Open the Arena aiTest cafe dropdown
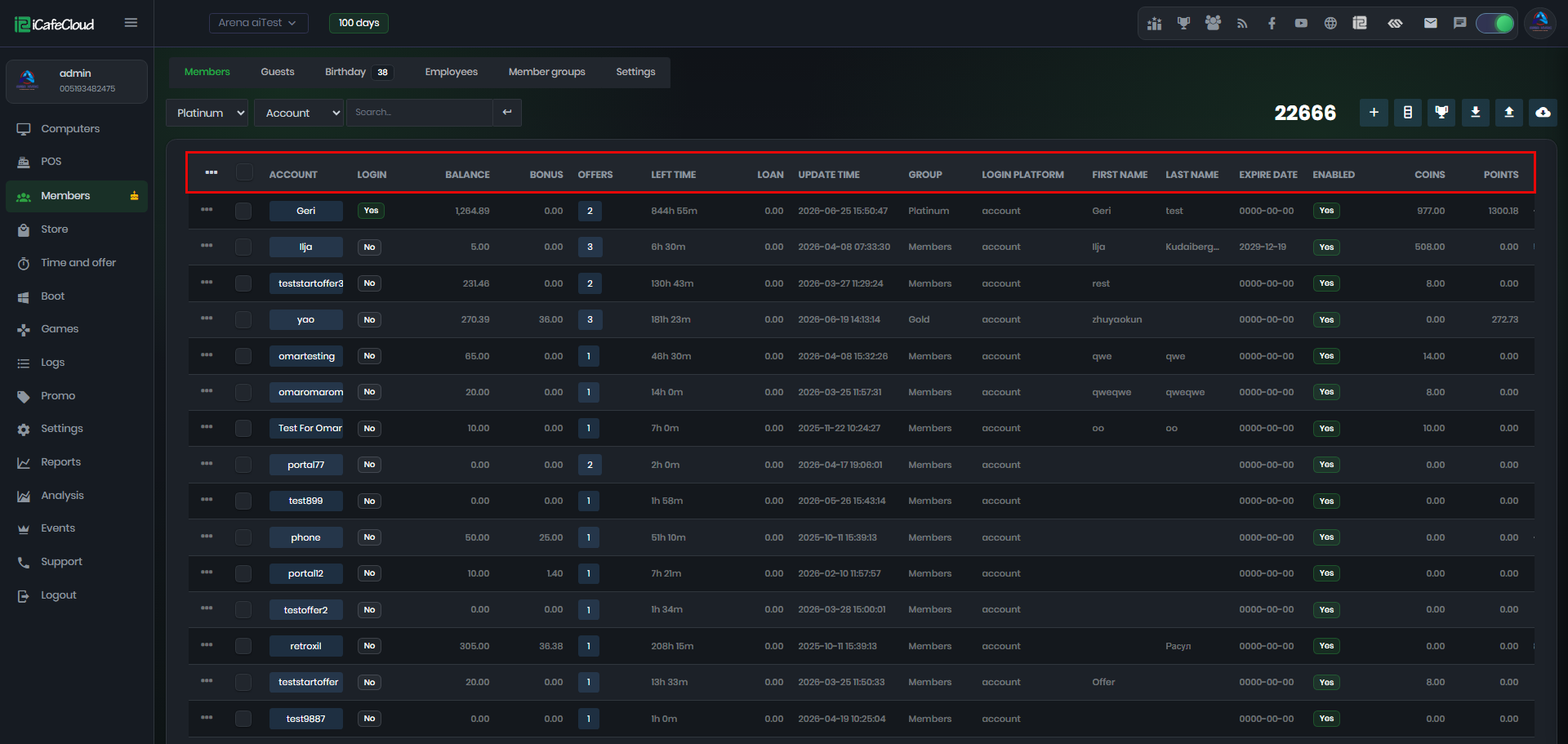The image size is (1568, 744). 258,23
